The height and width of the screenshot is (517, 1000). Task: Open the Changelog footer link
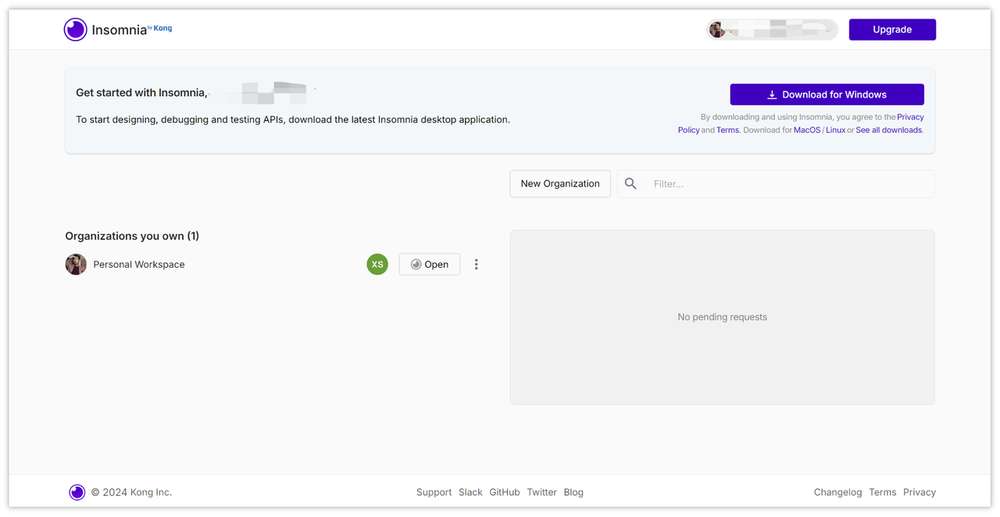[x=837, y=492]
